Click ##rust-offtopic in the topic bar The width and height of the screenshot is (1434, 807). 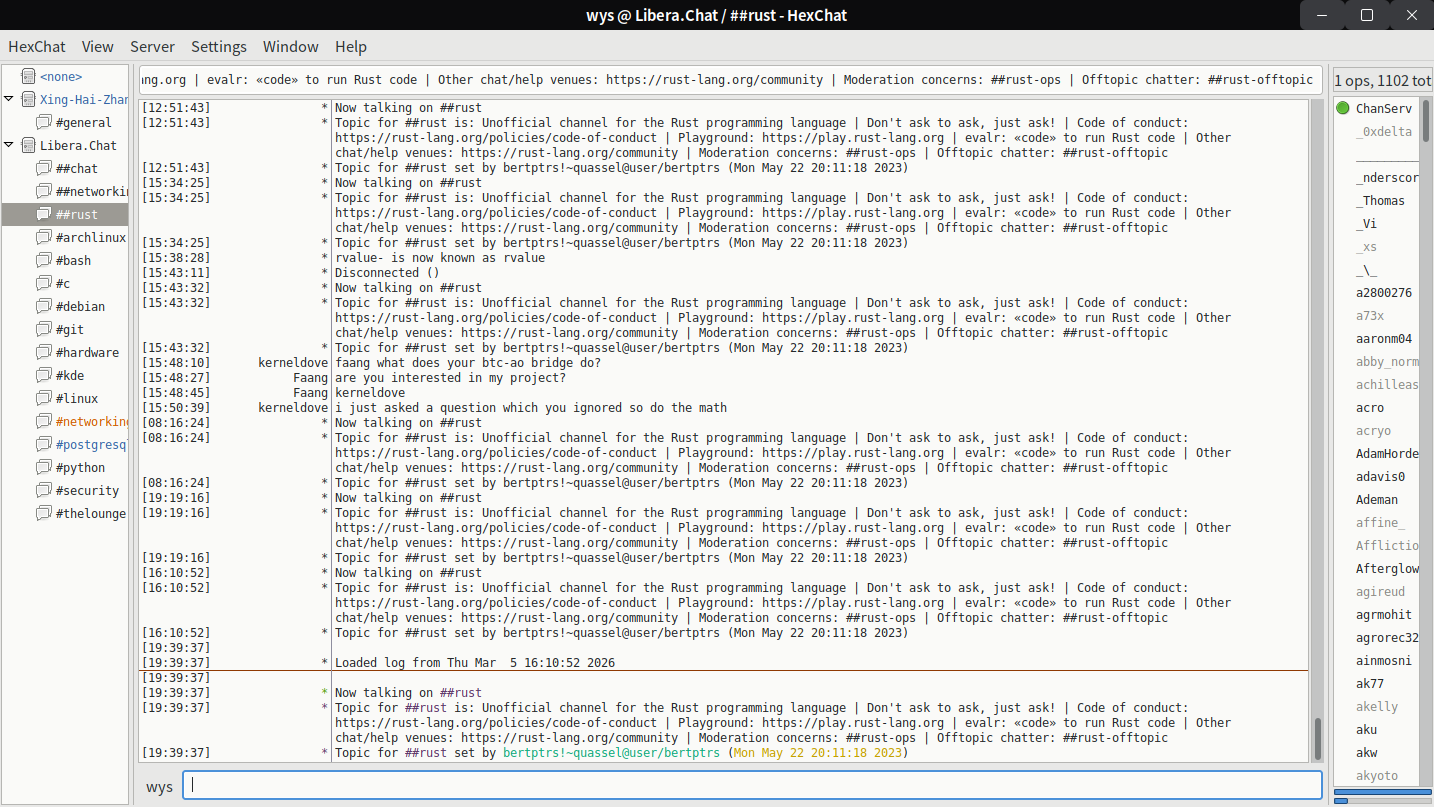click(1260, 80)
